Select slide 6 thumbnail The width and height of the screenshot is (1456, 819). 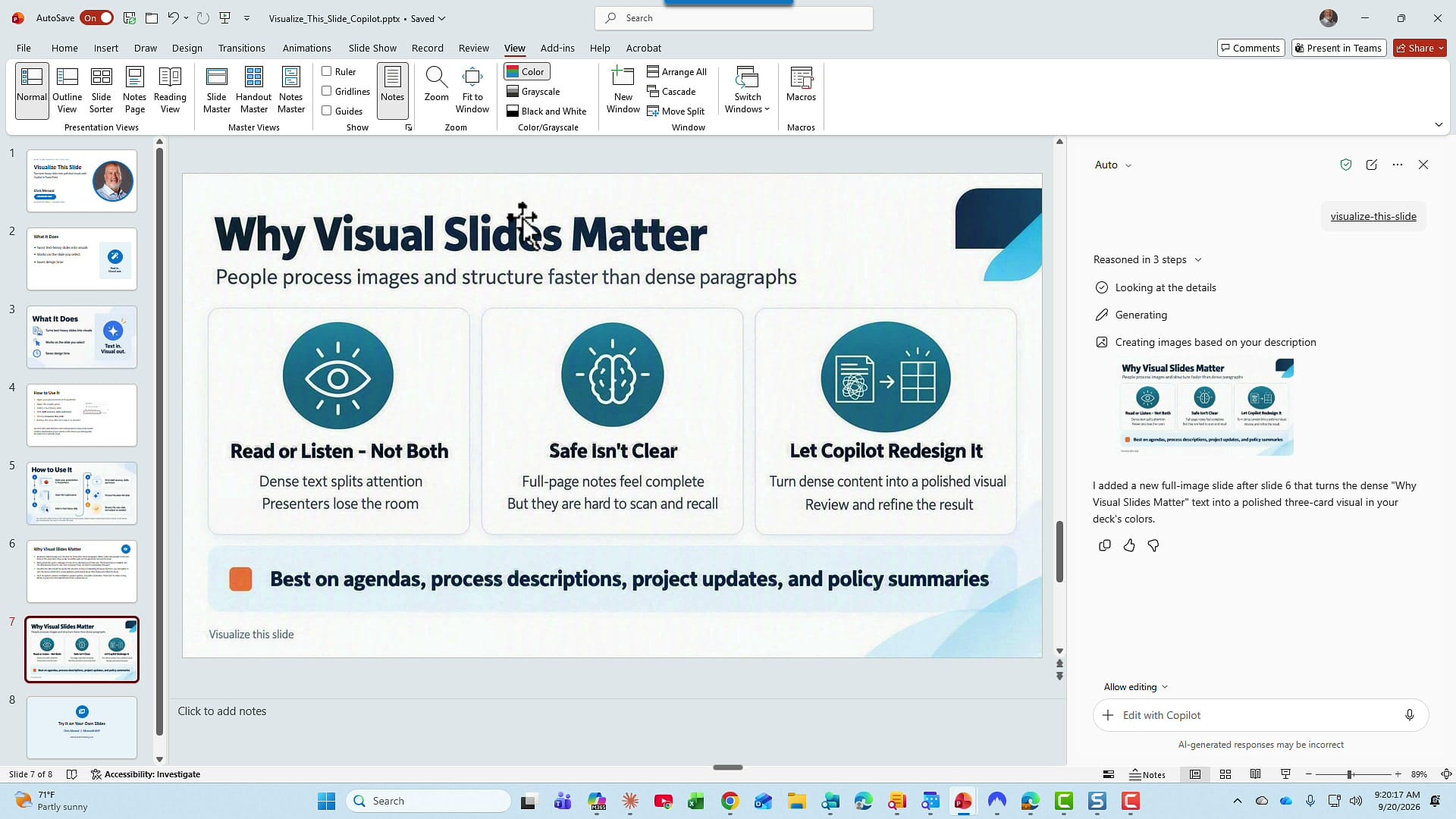pos(82,571)
